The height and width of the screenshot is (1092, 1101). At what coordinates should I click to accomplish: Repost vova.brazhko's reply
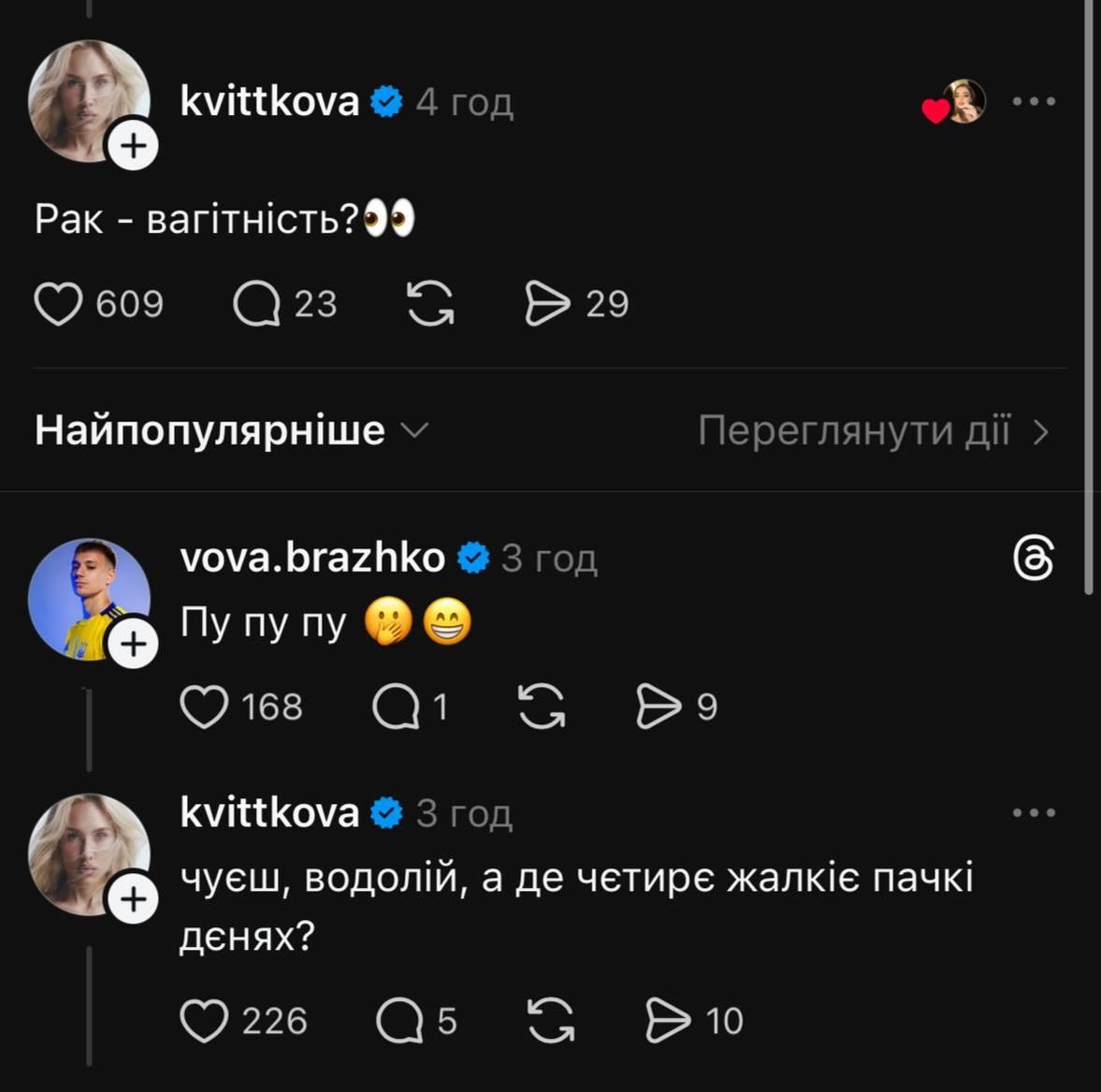[542, 706]
